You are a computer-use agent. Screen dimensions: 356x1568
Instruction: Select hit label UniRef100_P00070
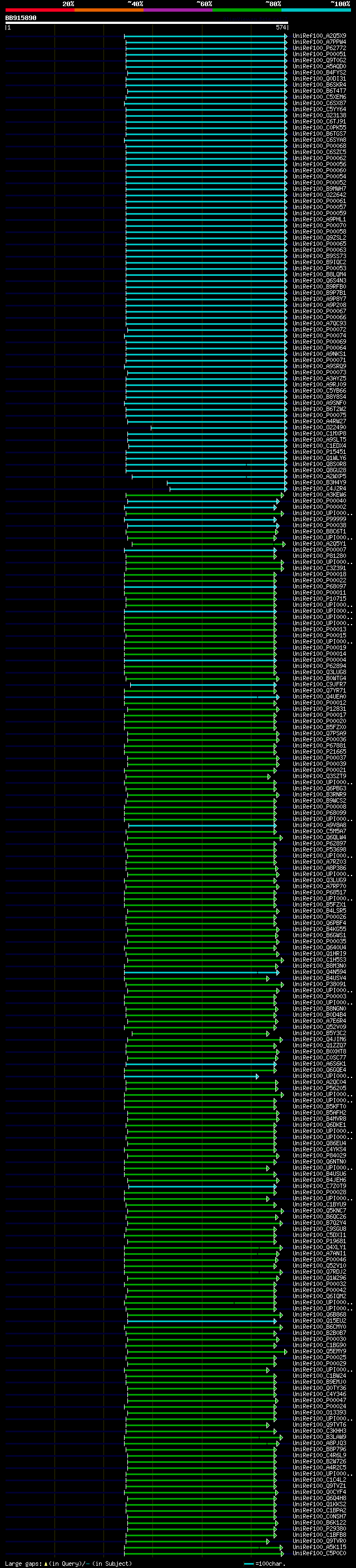tap(319, 225)
